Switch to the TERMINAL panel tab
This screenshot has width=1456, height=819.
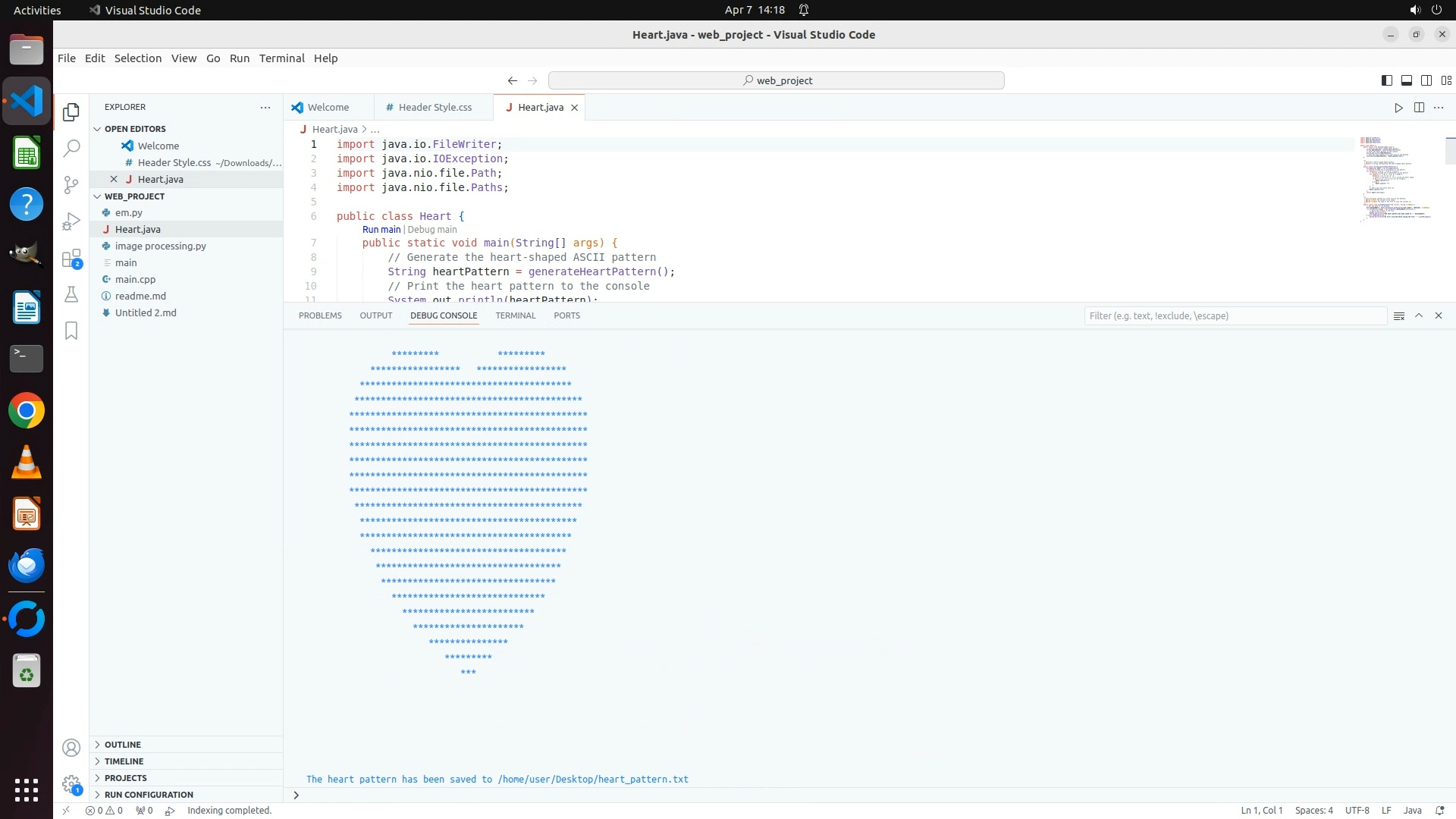515,315
